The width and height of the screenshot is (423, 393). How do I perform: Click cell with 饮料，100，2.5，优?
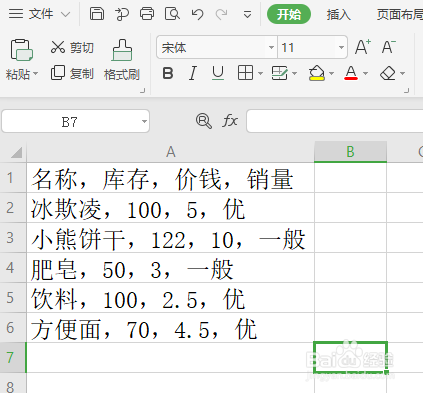[x=170, y=298]
